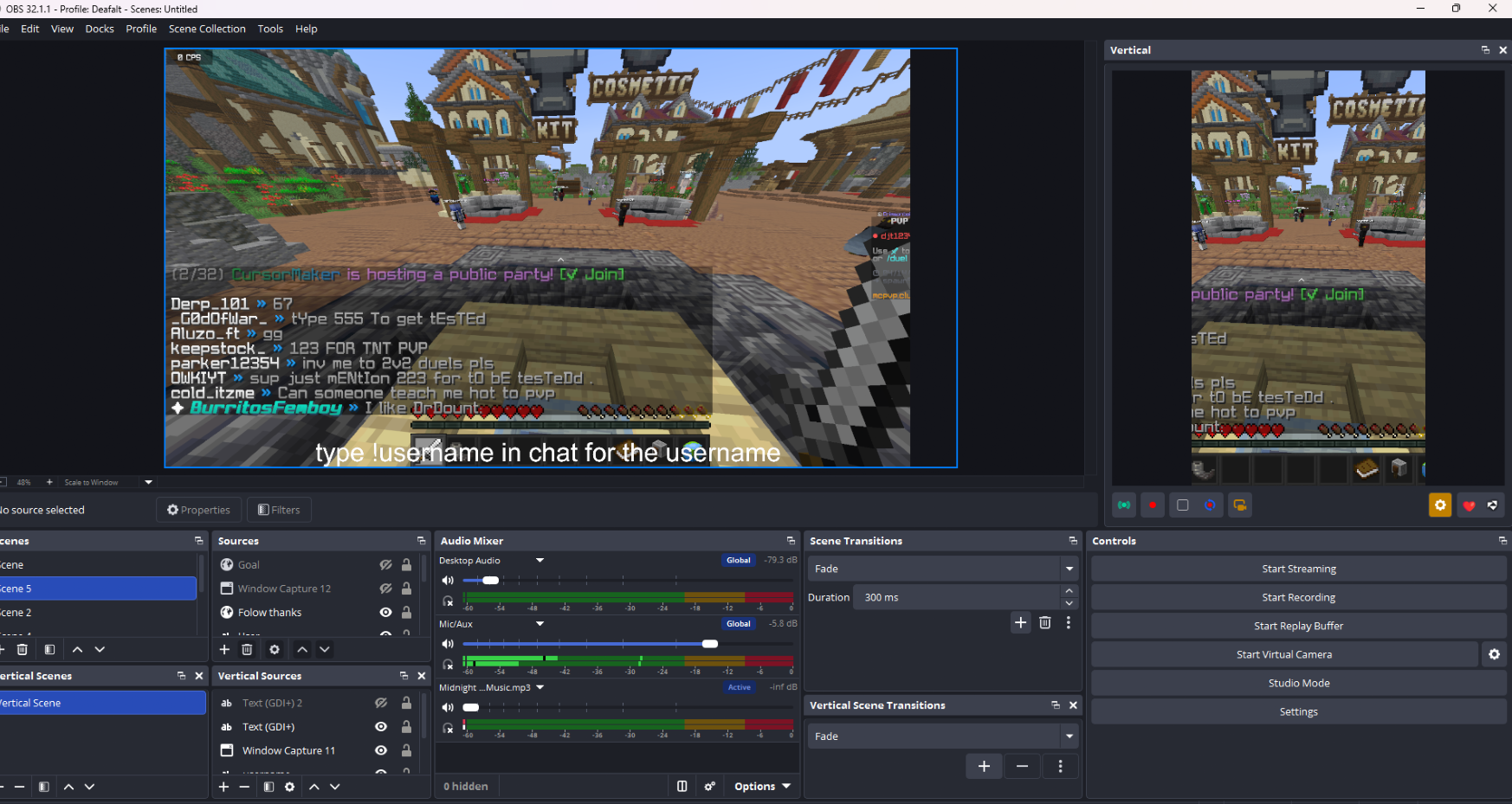Show the hidden Goal source
This screenshot has height=804, width=1512.
[385, 565]
